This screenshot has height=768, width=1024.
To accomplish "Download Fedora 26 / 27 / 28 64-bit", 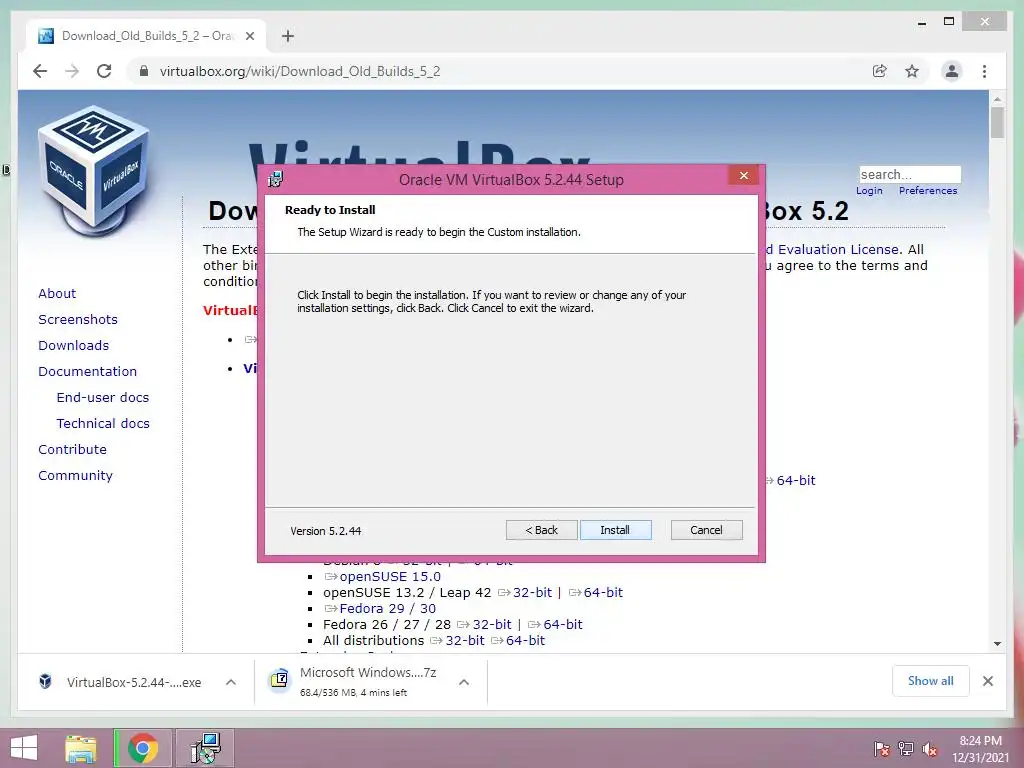I will tap(562, 624).
